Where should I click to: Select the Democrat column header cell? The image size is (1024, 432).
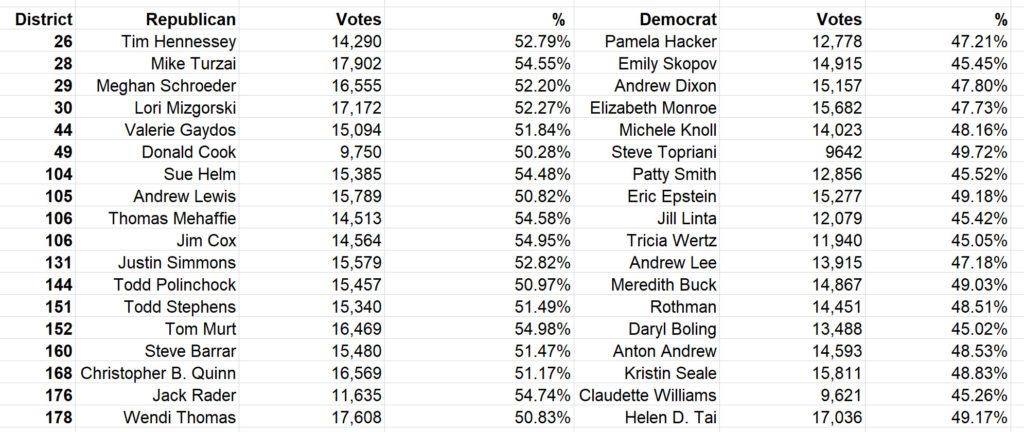[647, 20]
